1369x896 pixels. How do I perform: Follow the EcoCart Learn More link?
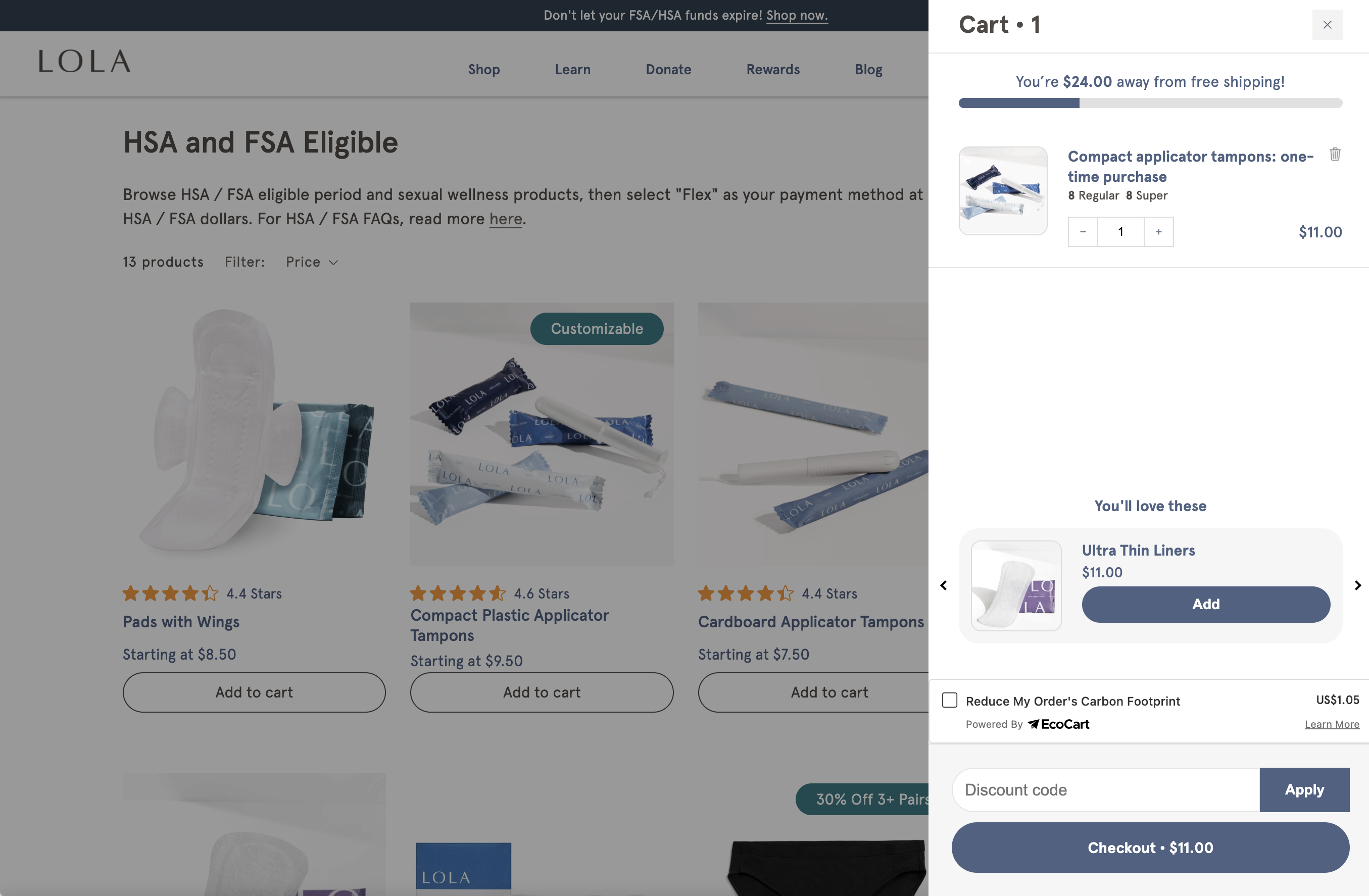pyautogui.click(x=1332, y=724)
